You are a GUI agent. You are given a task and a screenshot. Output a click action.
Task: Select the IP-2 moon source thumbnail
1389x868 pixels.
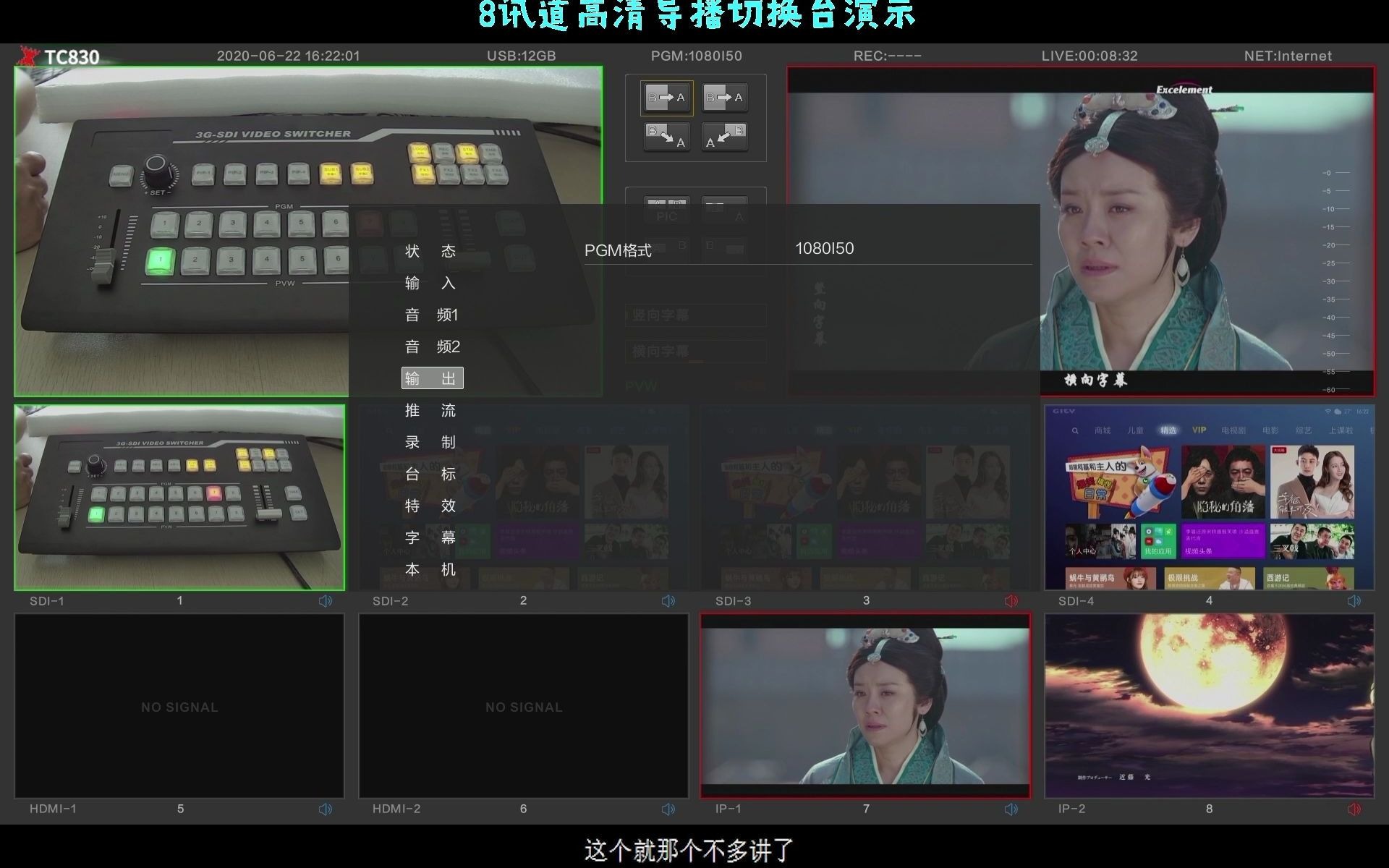point(1209,706)
